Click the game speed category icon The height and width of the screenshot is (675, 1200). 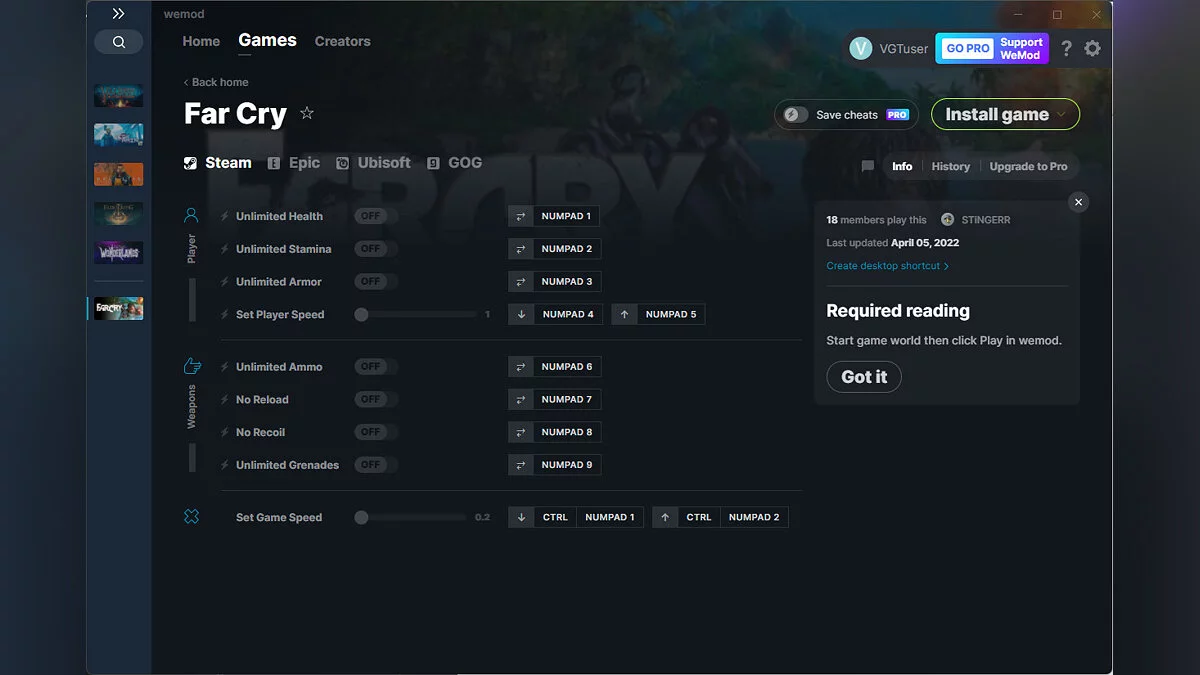click(192, 517)
